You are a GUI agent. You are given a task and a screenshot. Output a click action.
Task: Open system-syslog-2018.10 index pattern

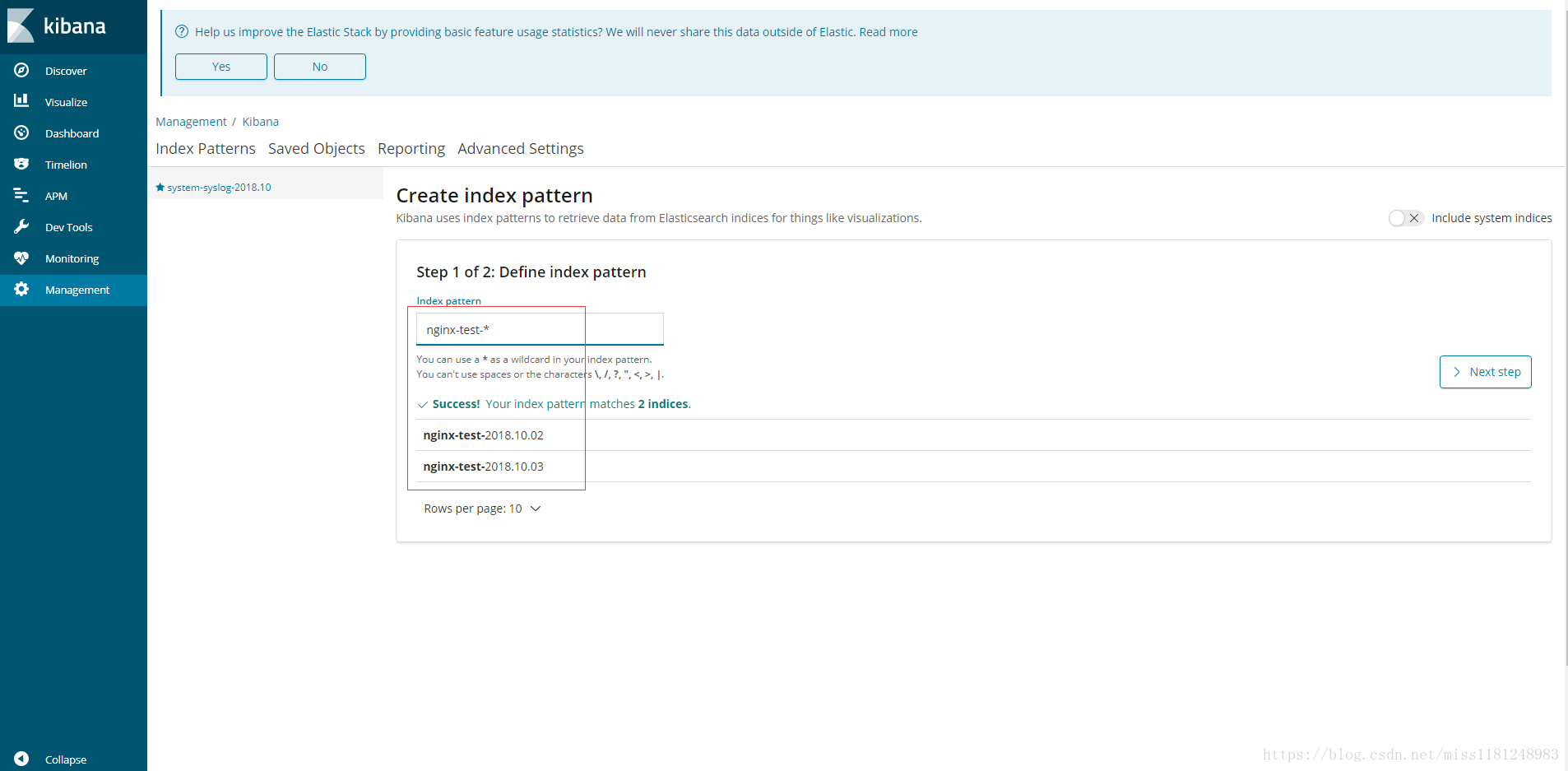pos(219,187)
